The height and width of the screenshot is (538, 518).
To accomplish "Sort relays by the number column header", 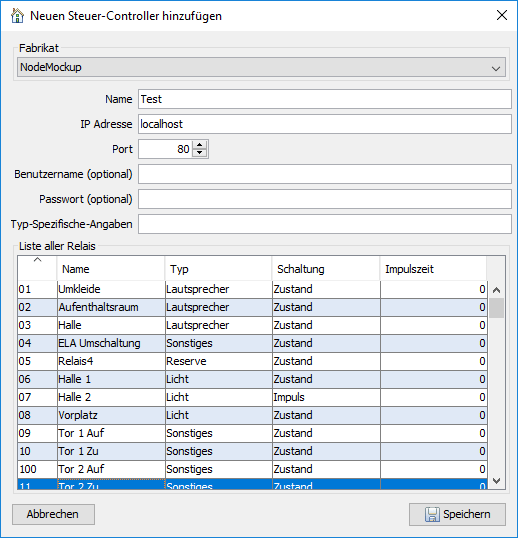I will (37, 268).
